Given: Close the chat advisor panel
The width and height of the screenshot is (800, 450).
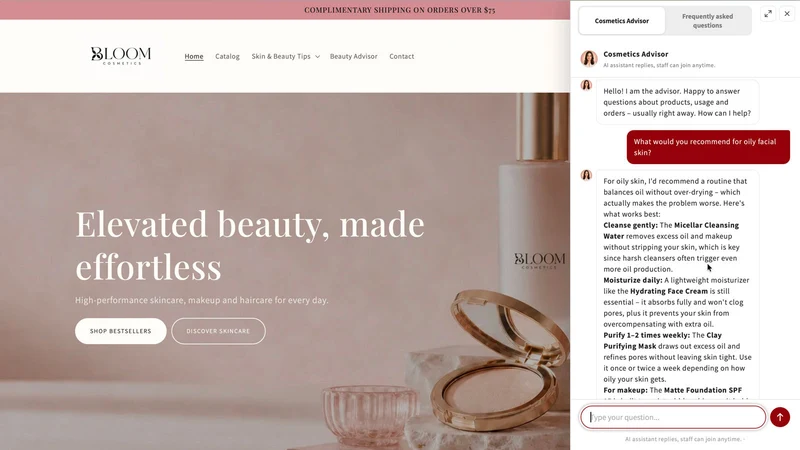Looking at the screenshot, I should pyautogui.click(x=787, y=14).
